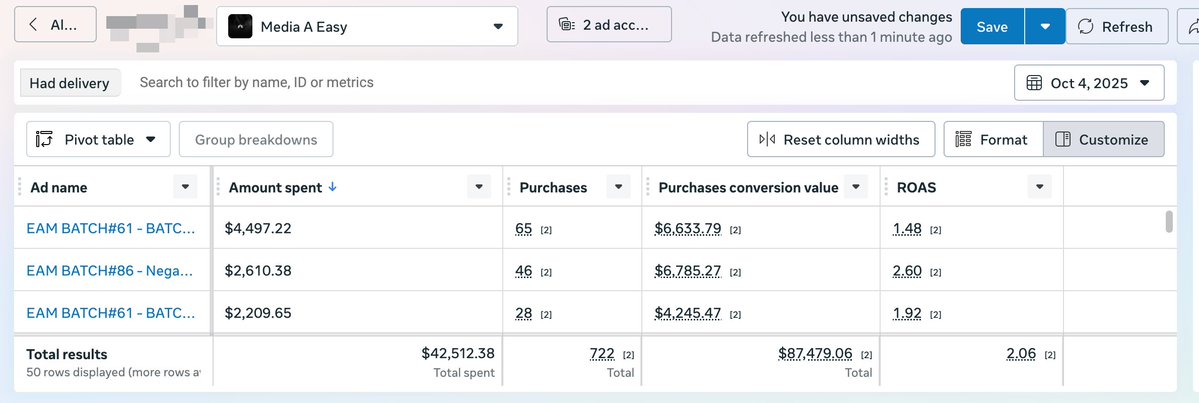Open the EAM BATCH#86 ad link
1199x403 pixels.
[110, 271]
